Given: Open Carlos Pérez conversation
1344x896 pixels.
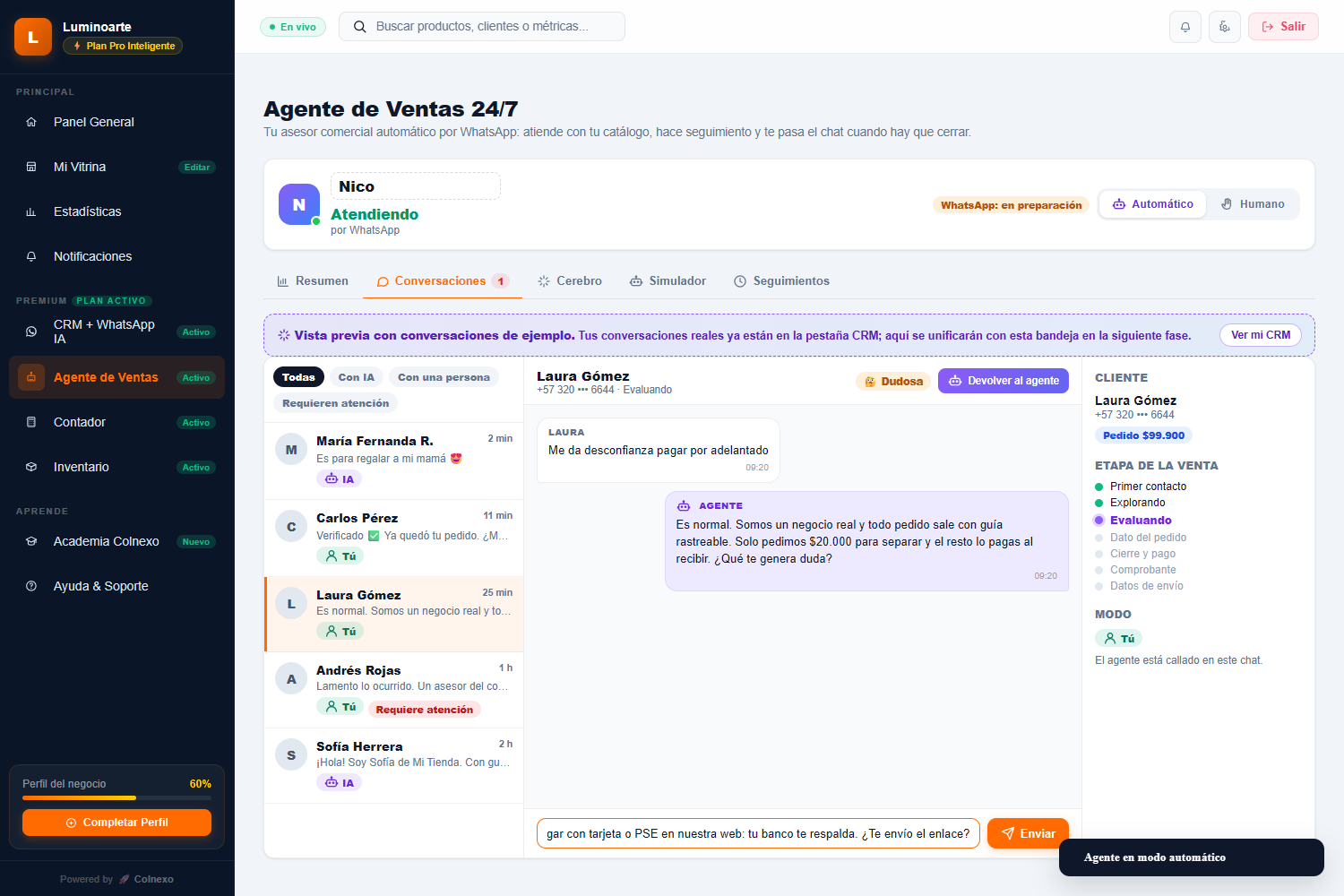Looking at the screenshot, I should point(394,538).
